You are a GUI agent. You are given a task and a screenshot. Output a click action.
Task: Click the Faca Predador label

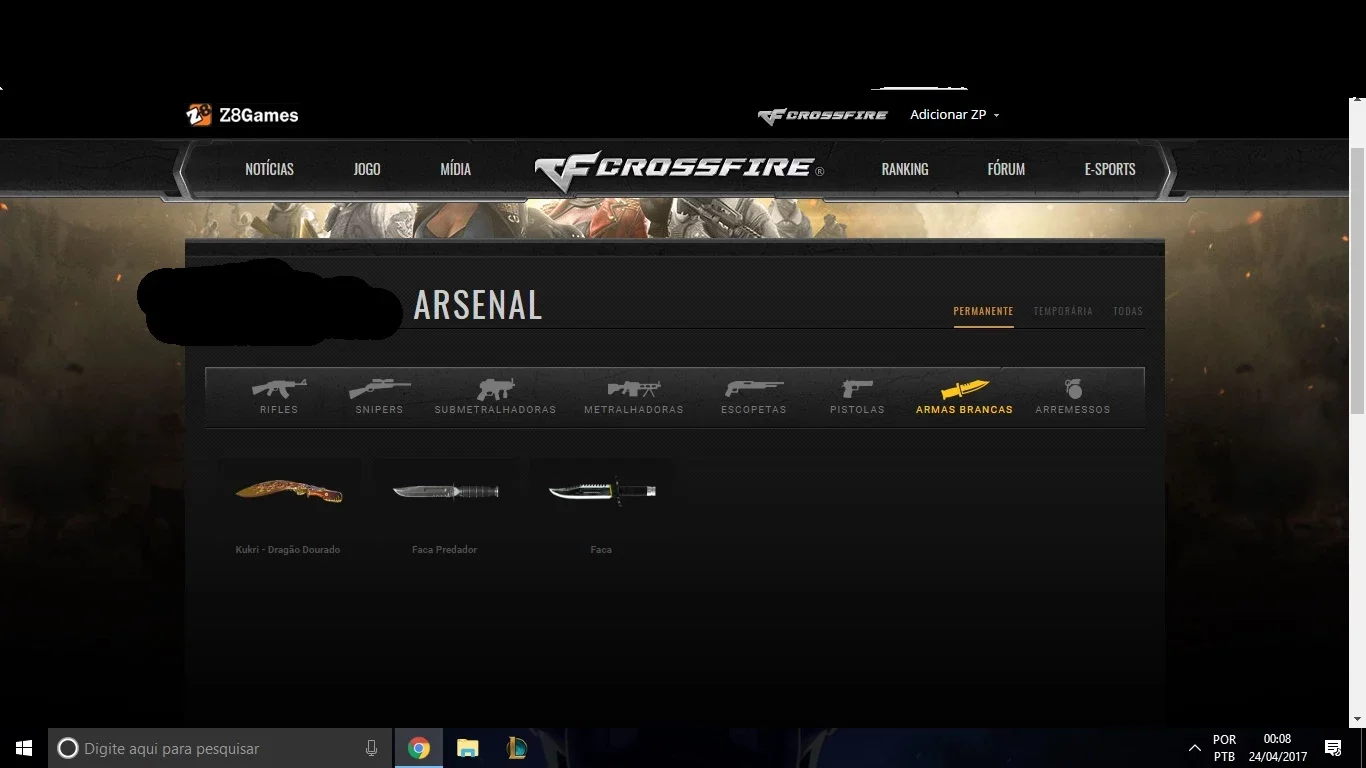[x=444, y=550]
